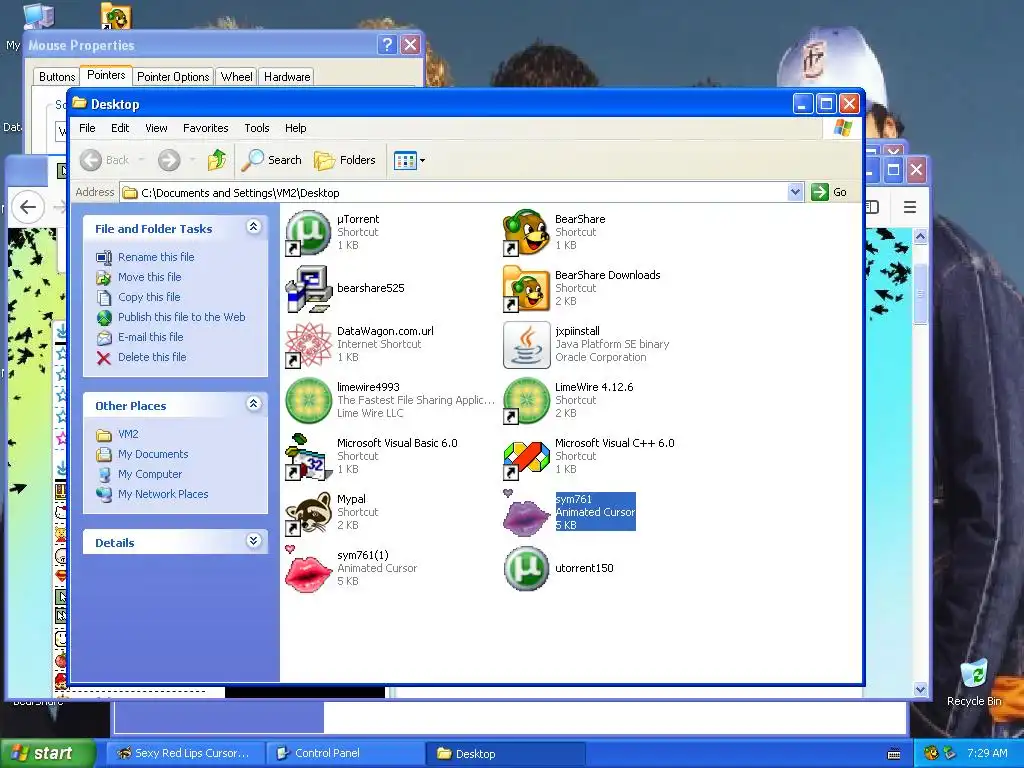Click the BearShare tray icon in system tray
The width and height of the screenshot is (1024, 768).
[x=931, y=753]
